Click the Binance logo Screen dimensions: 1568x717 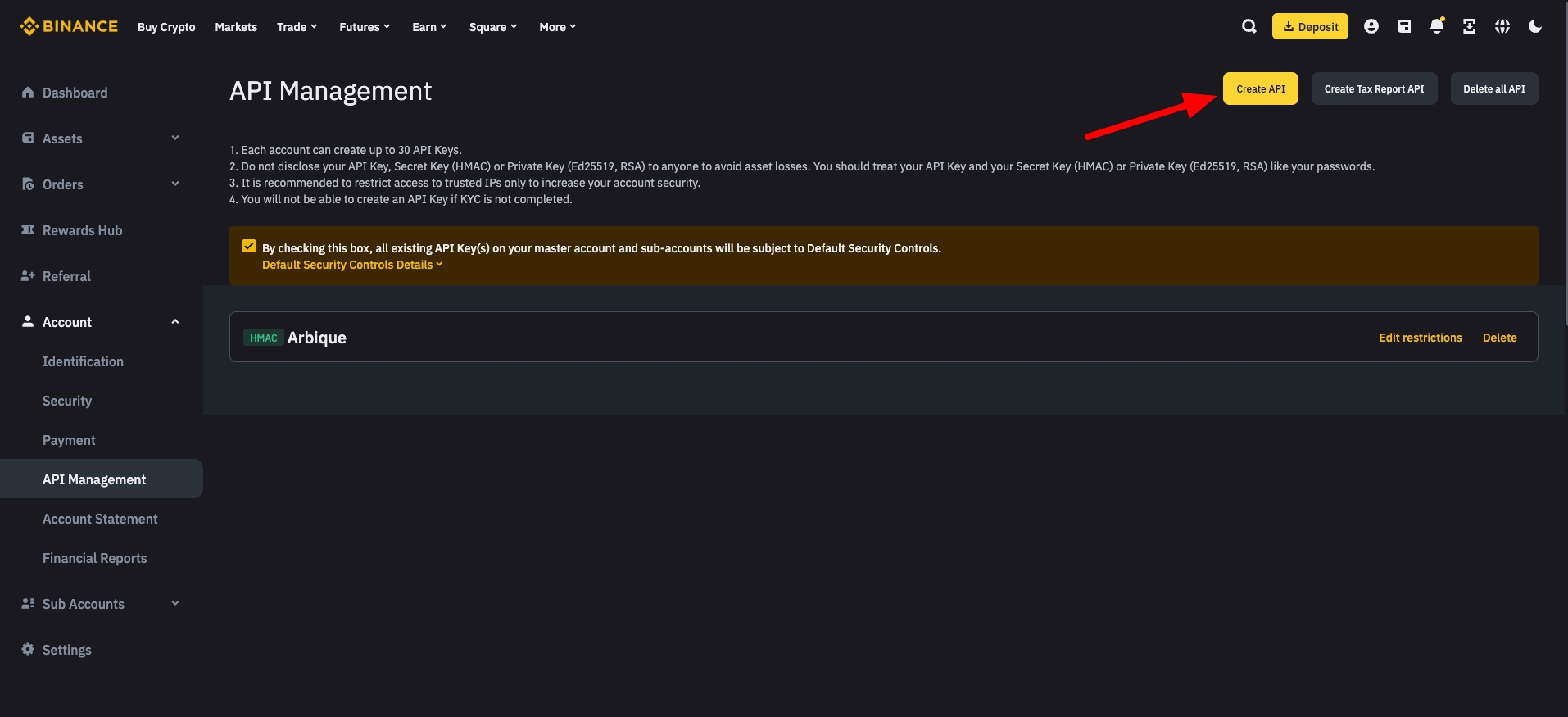(69, 26)
